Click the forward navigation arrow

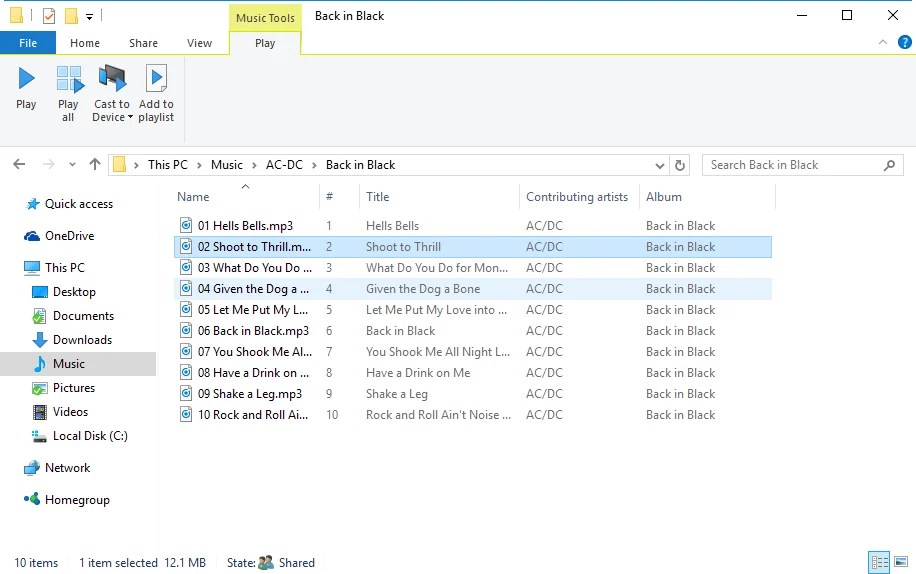coord(48,165)
